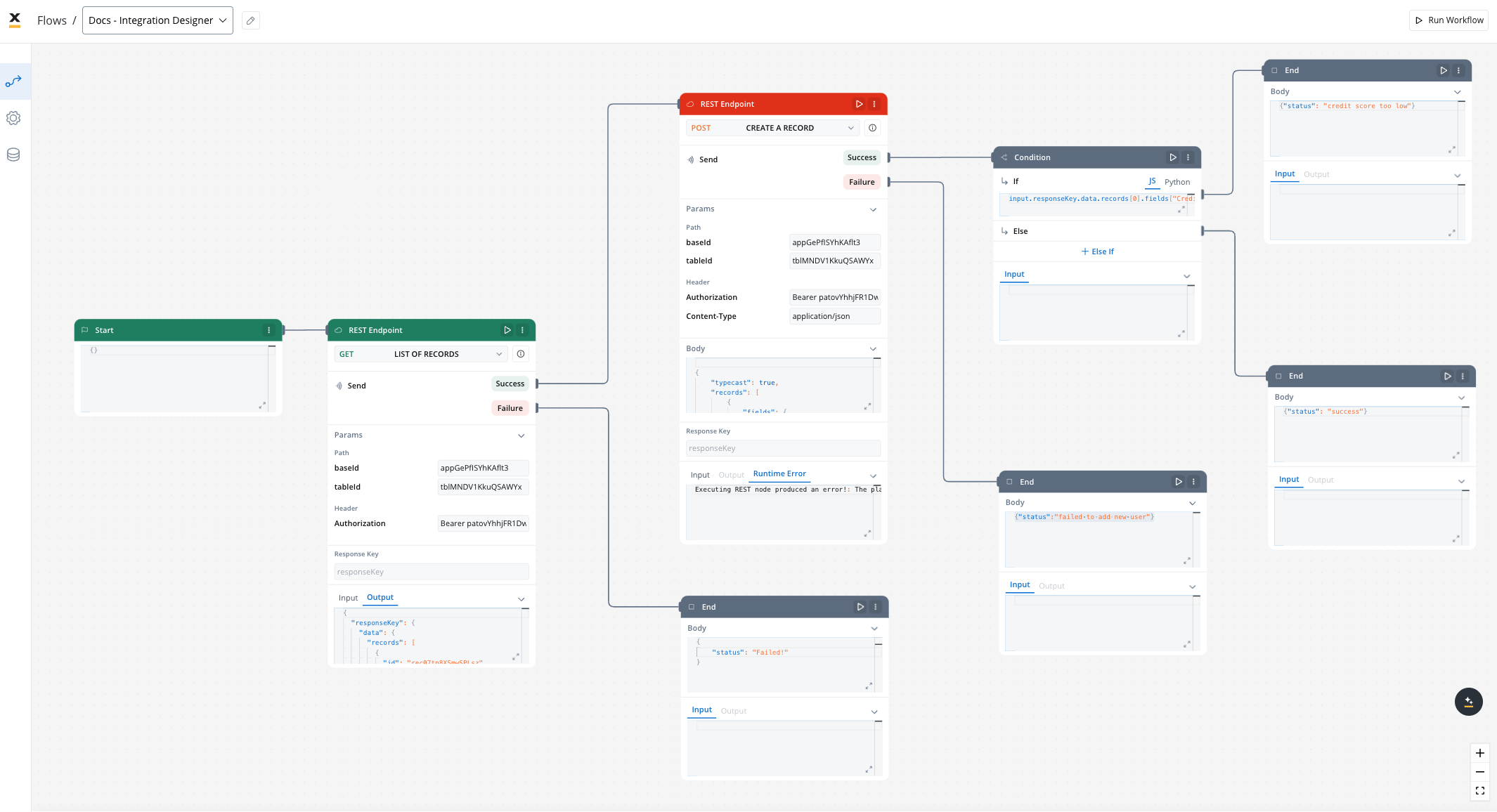Zoom in on the canvas

[1480, 753]
